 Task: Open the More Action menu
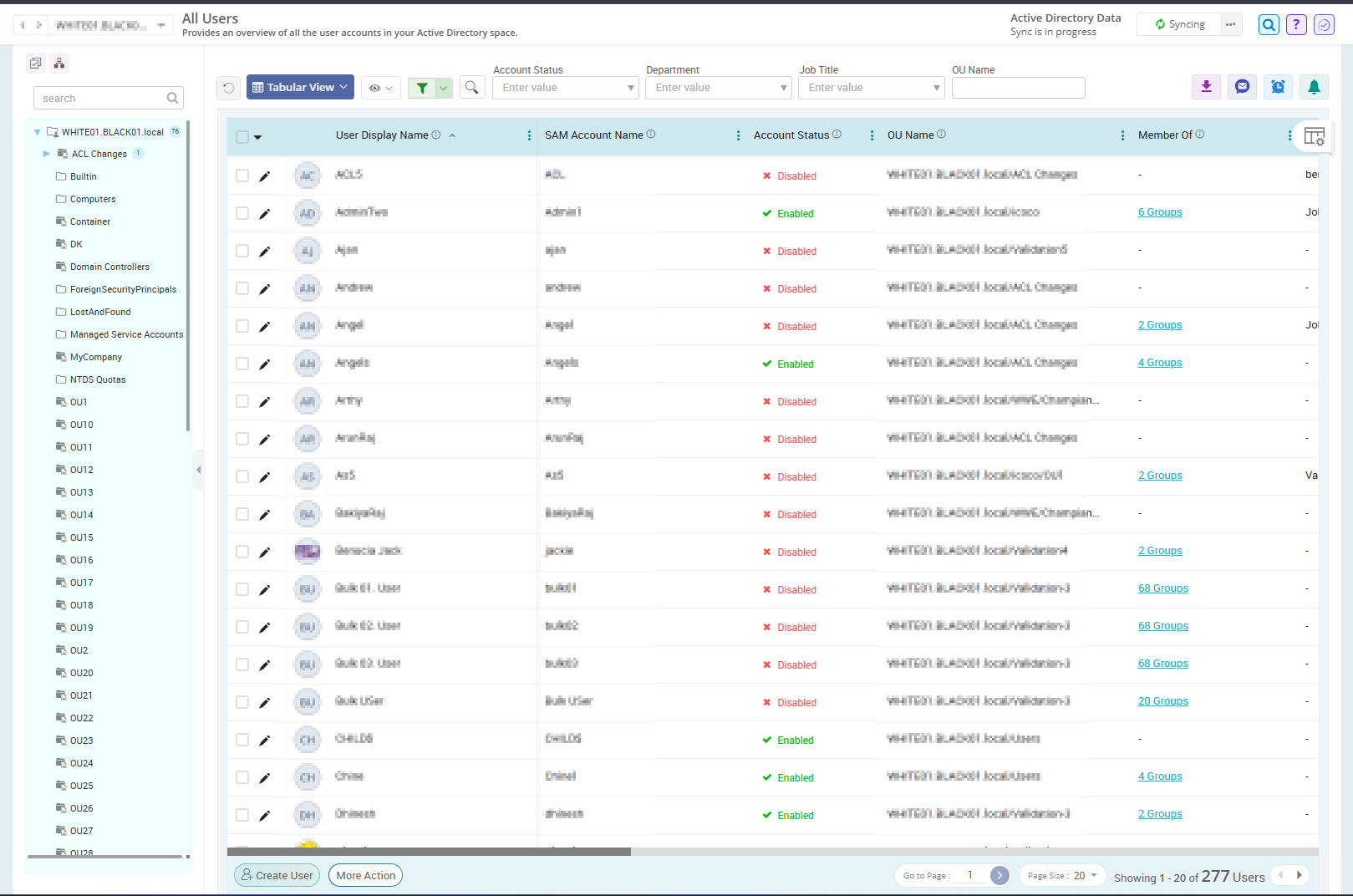(x=365, y=875)
